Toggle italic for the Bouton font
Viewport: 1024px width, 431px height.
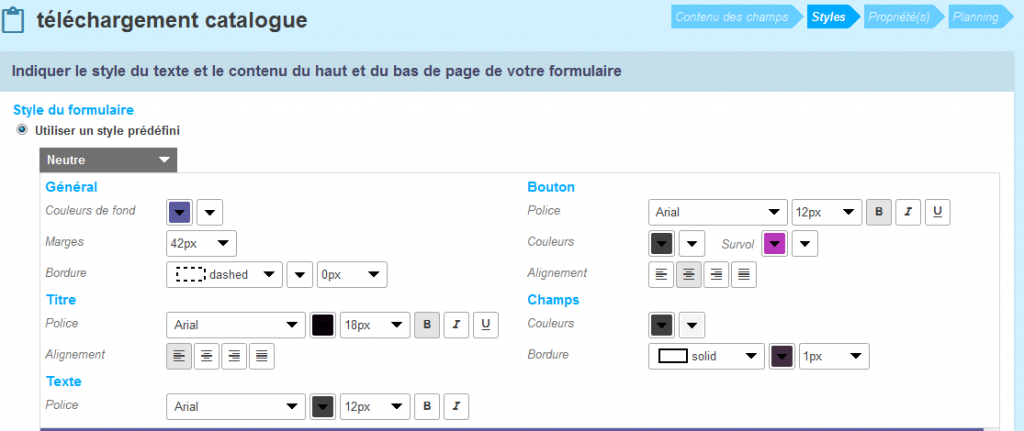point(908,212)
